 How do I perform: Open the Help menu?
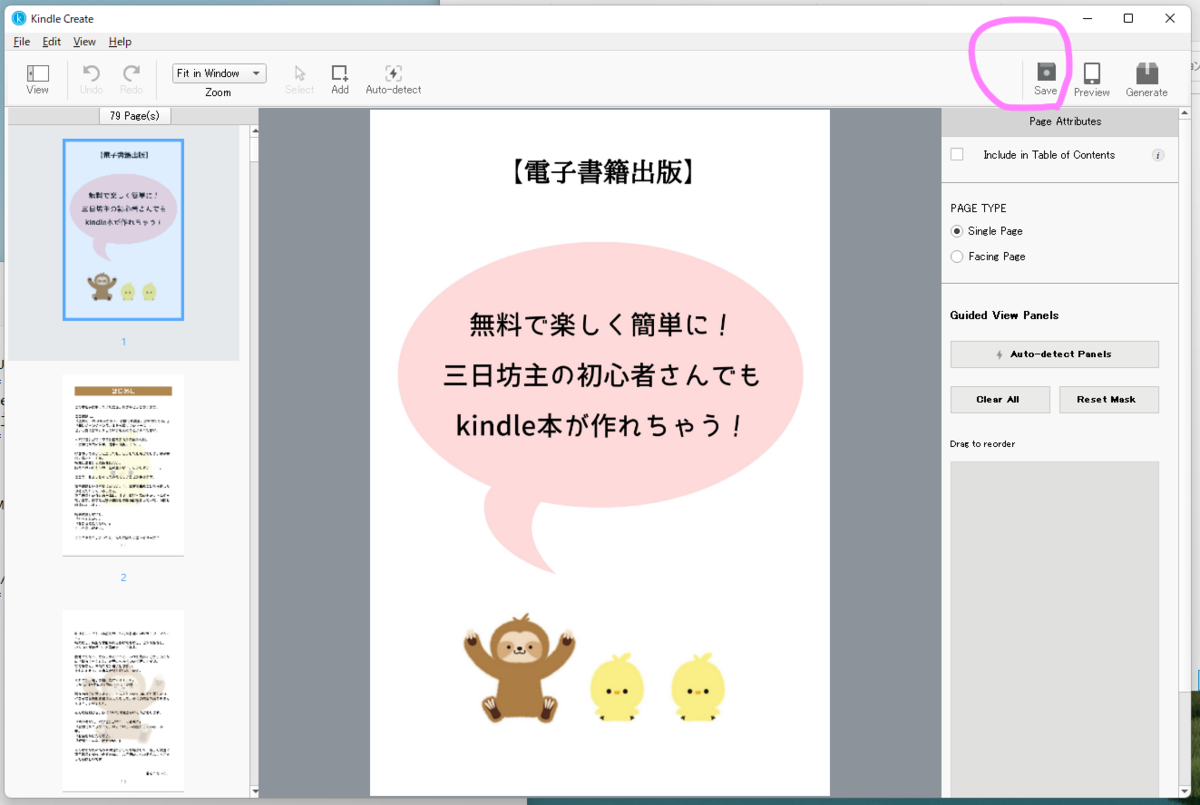[x=120, y=42]
